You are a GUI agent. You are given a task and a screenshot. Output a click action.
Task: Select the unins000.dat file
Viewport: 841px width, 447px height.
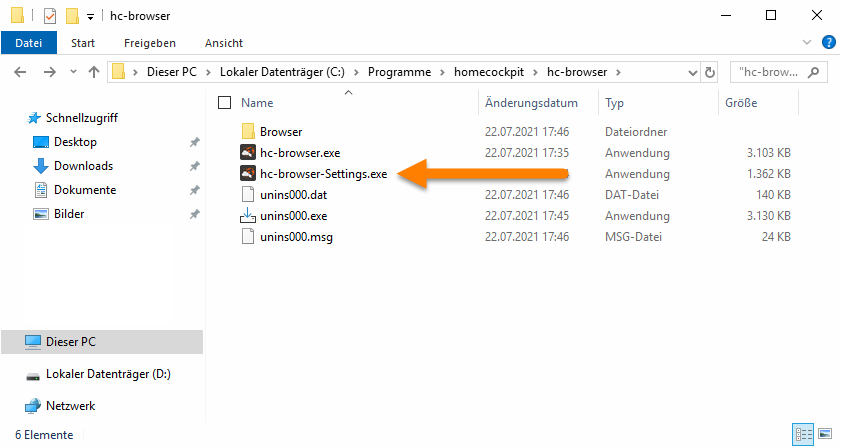click(x=293, y=194)
